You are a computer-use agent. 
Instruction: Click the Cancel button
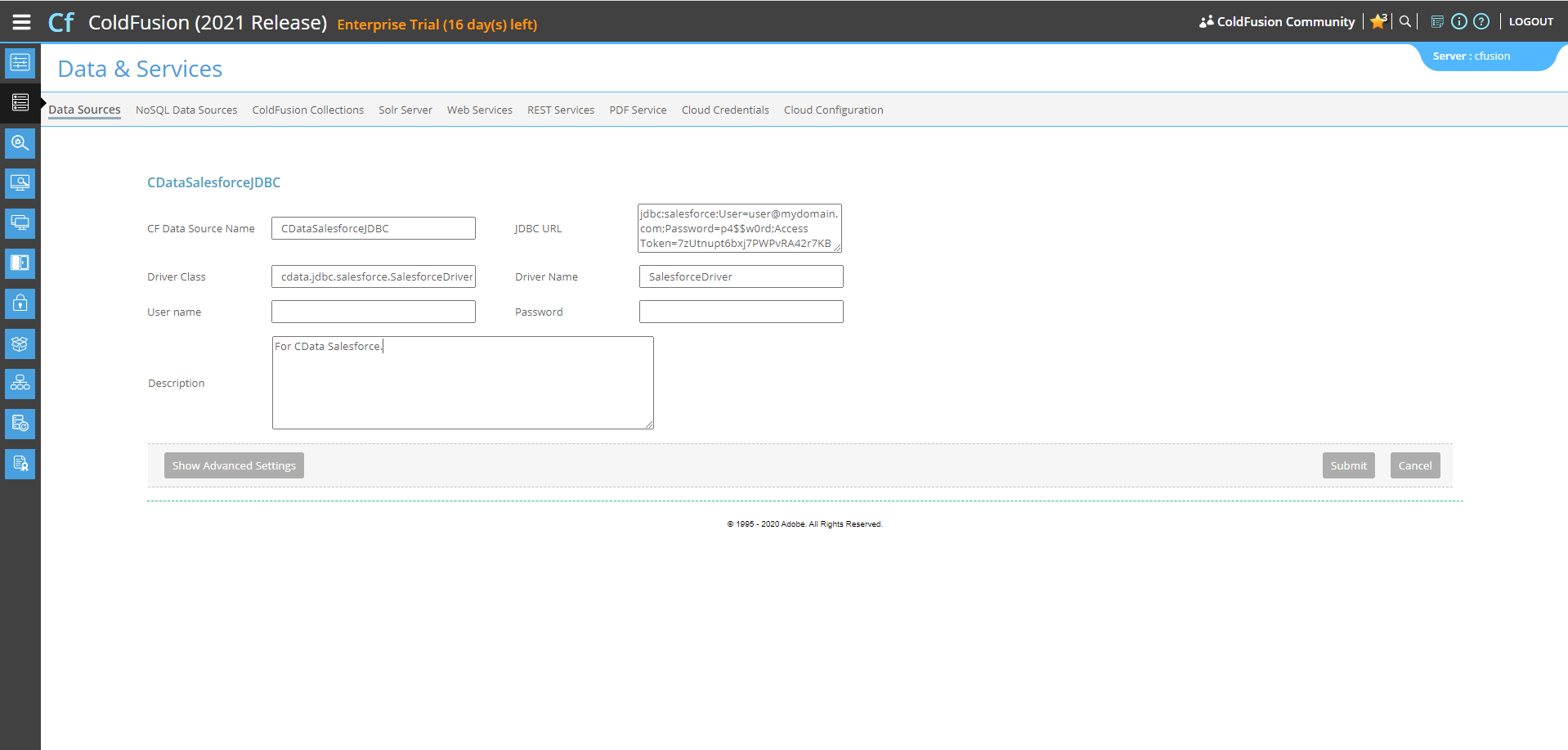coord(1414,465)
